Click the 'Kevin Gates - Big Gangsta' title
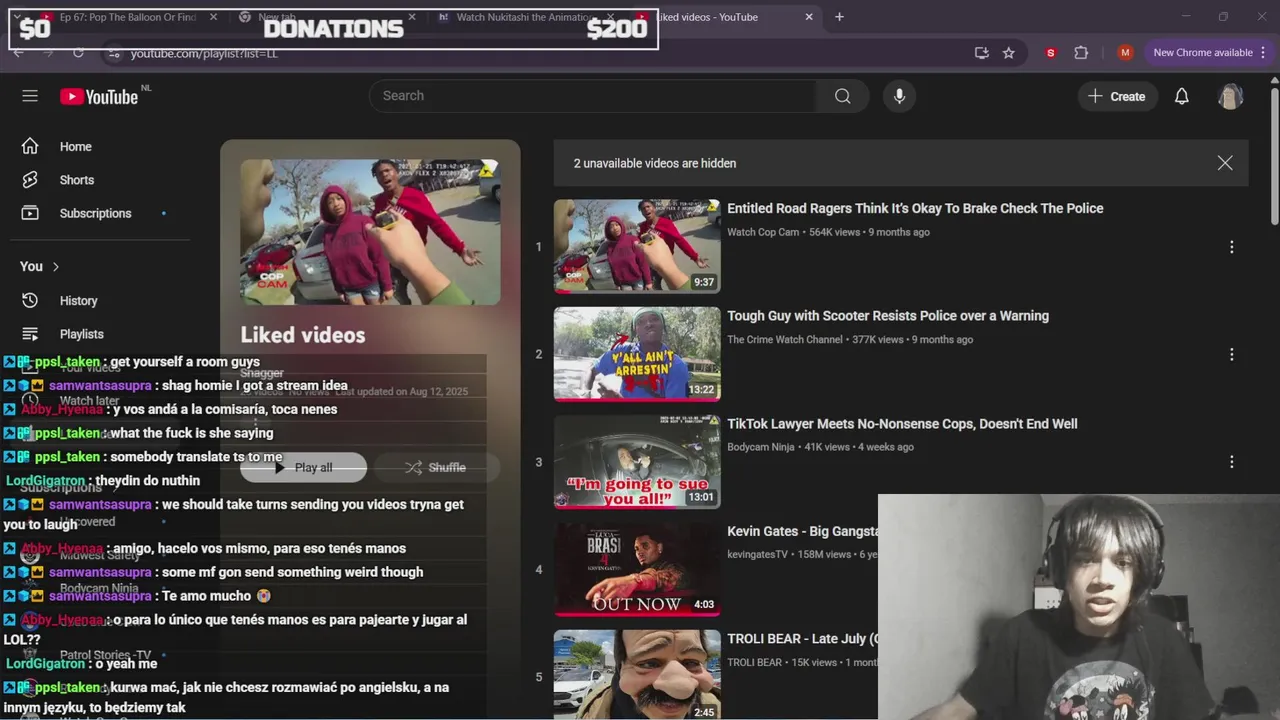1280x720 pixels. click(802, 531)
